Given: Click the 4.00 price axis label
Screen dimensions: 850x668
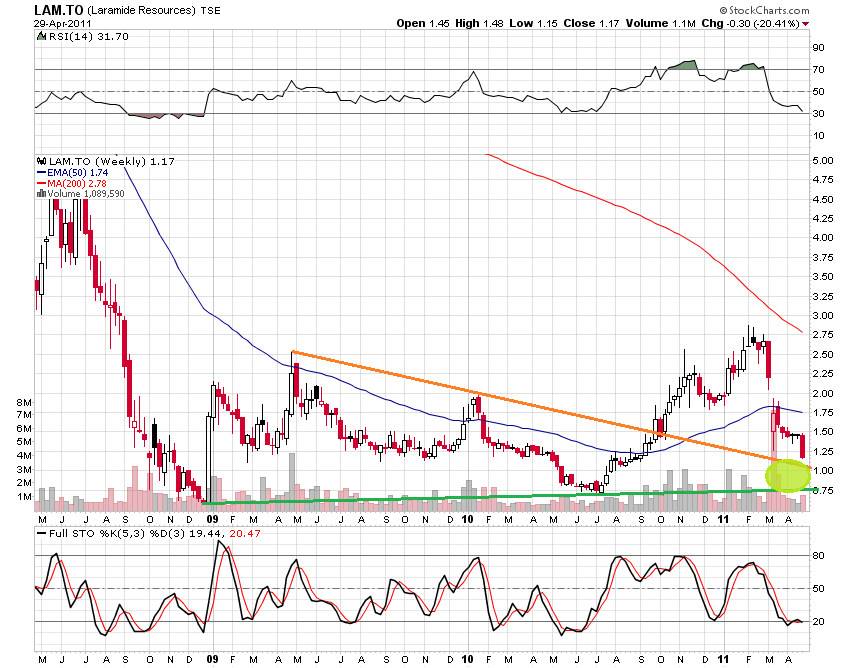Looking at the screenshot, I should (x=823, y=237).
